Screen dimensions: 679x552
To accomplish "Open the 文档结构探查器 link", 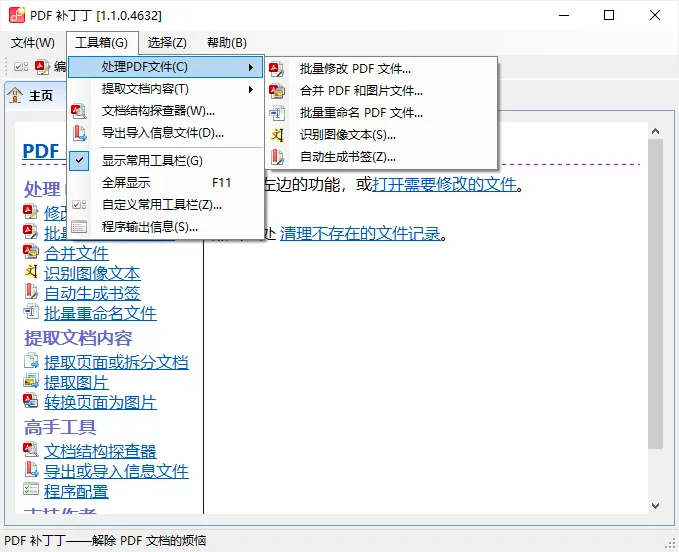I will pyautogui.click(x=100, y=451).
